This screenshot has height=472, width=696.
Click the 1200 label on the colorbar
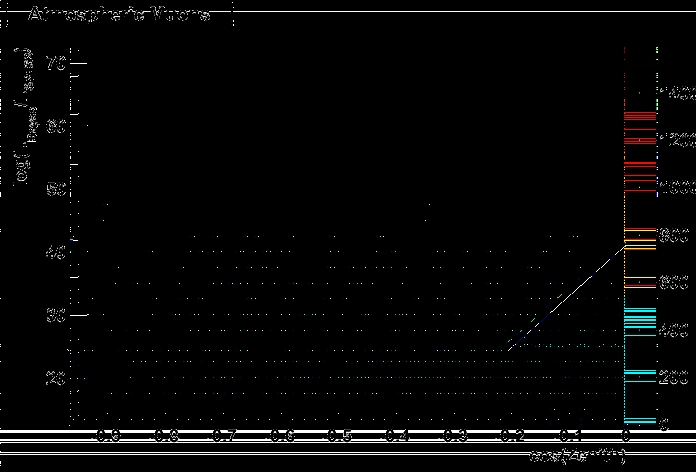(676, 141)
